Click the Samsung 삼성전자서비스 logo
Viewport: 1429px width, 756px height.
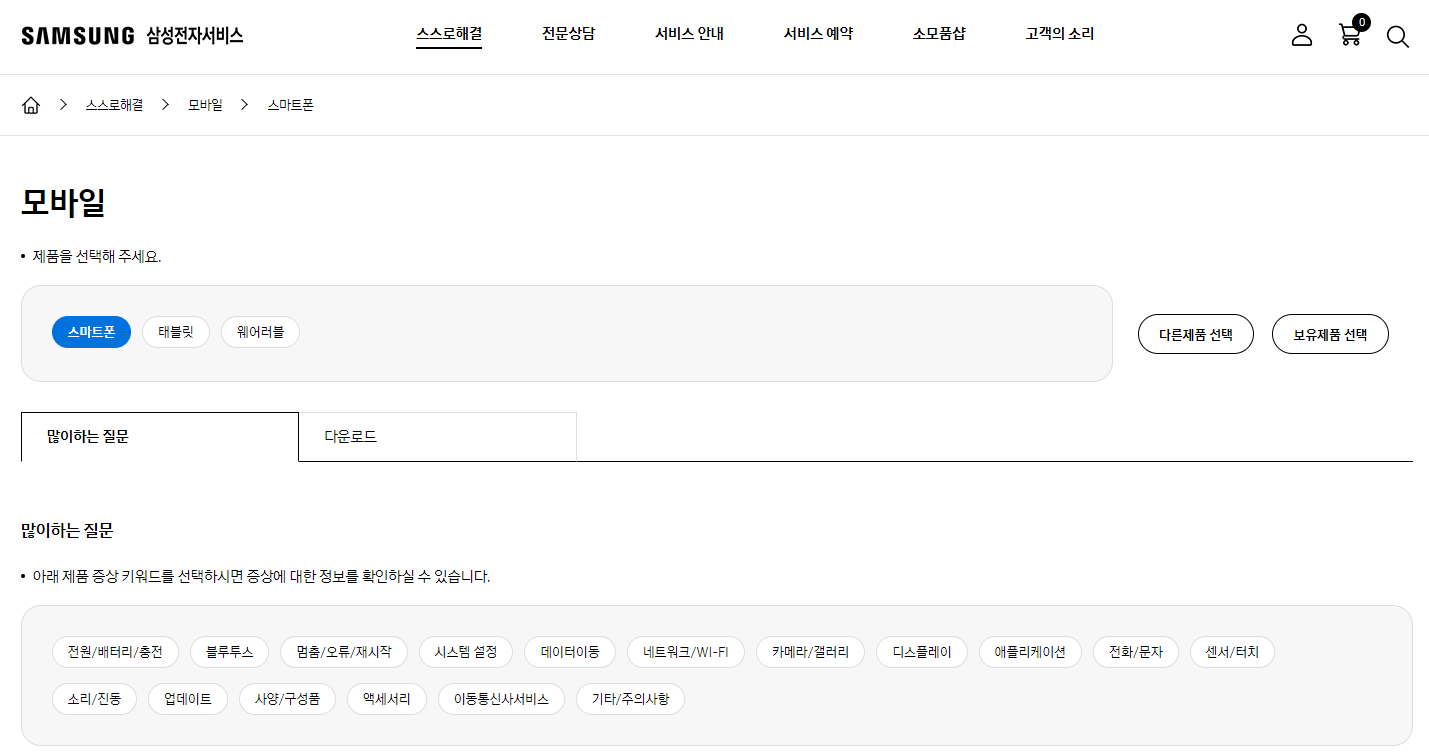coord(132,36)
